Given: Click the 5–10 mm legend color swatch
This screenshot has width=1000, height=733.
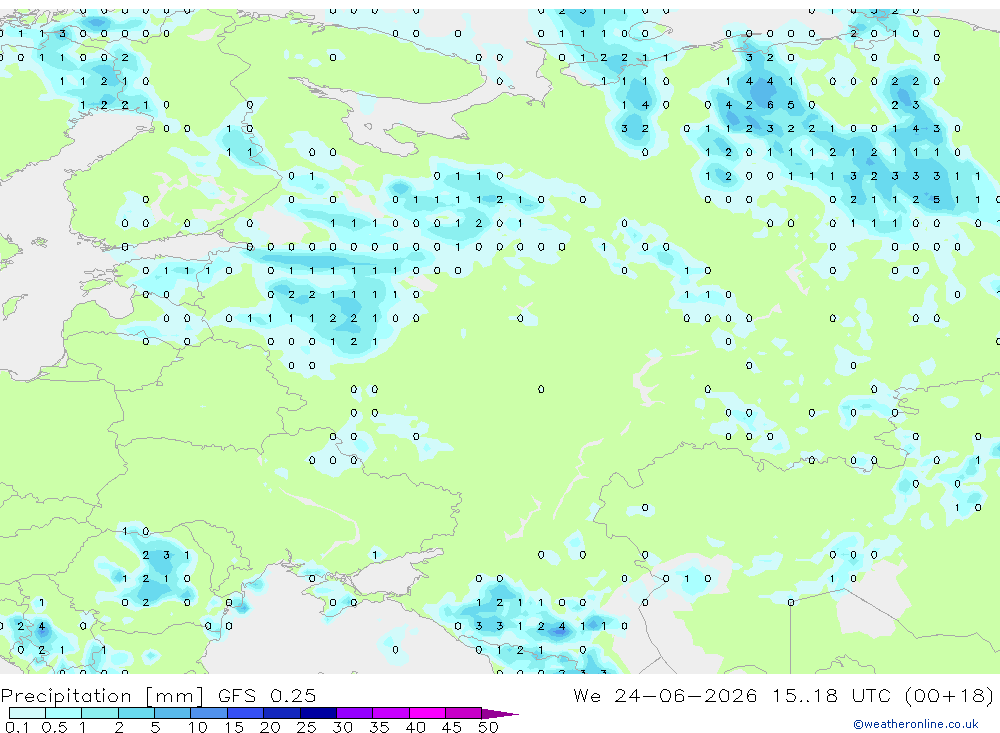Looking at the screenshot, I should (x=173, y=713).
